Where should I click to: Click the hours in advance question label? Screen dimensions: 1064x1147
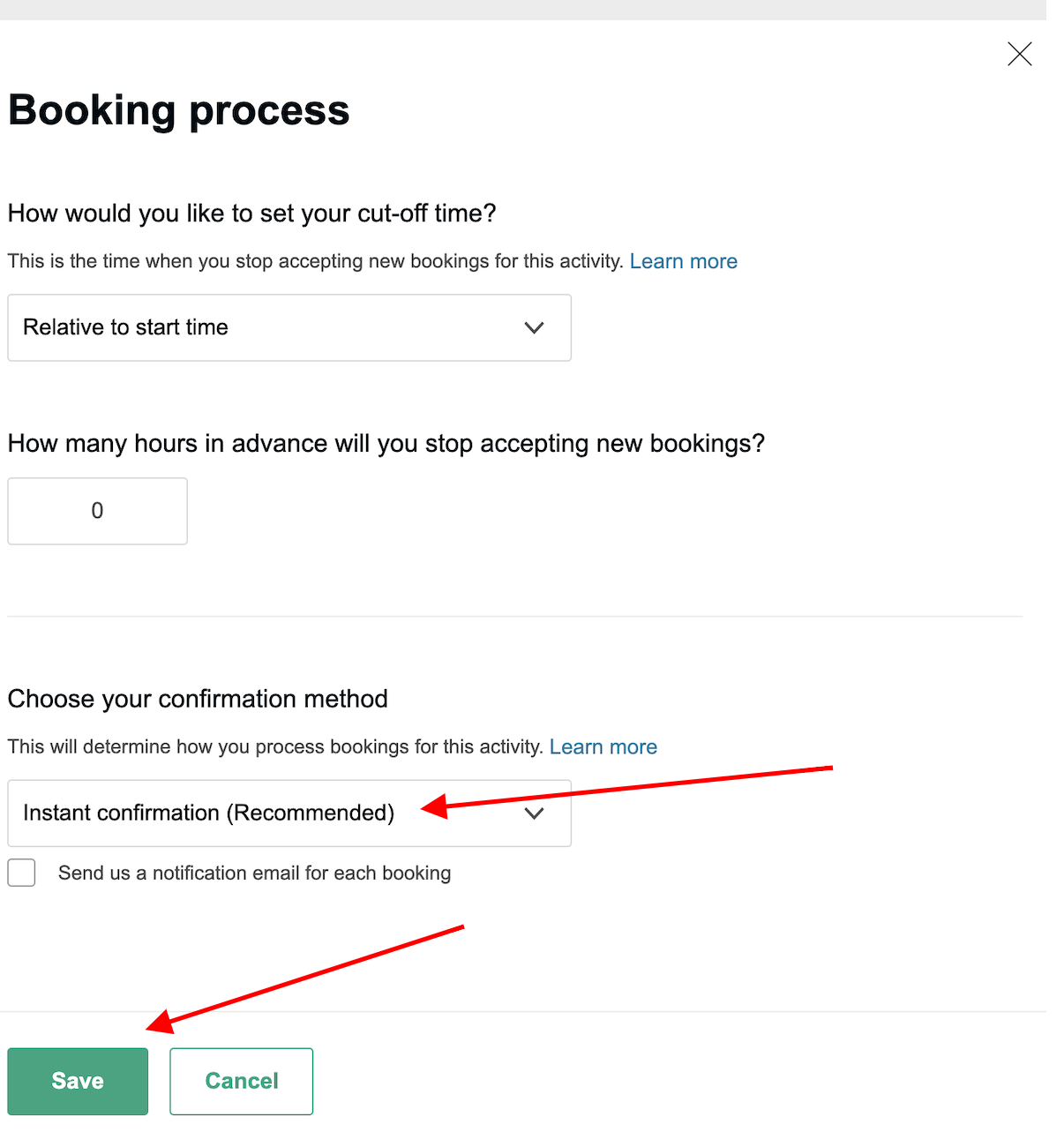(386, 443)
